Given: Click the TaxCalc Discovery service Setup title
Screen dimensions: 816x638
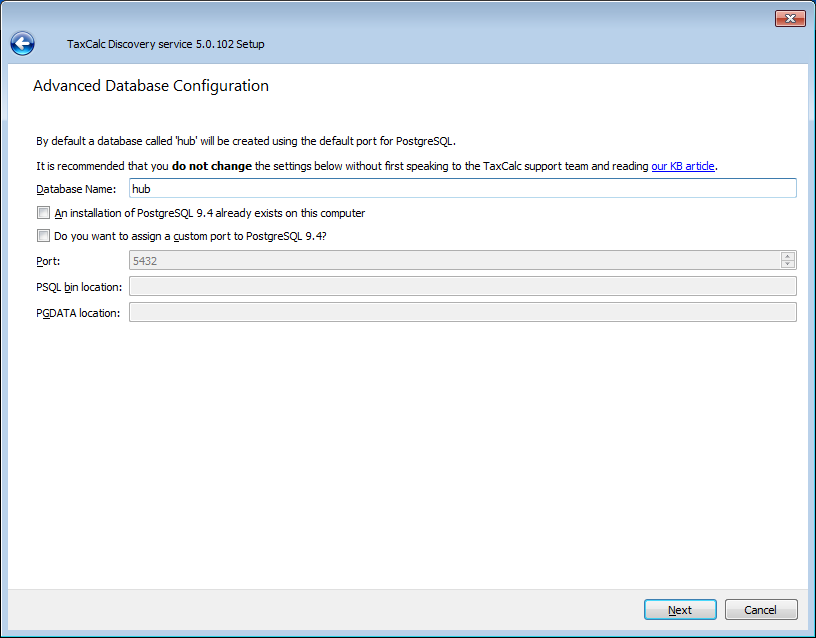Looking at the screenshot, I should click(165, 44).
